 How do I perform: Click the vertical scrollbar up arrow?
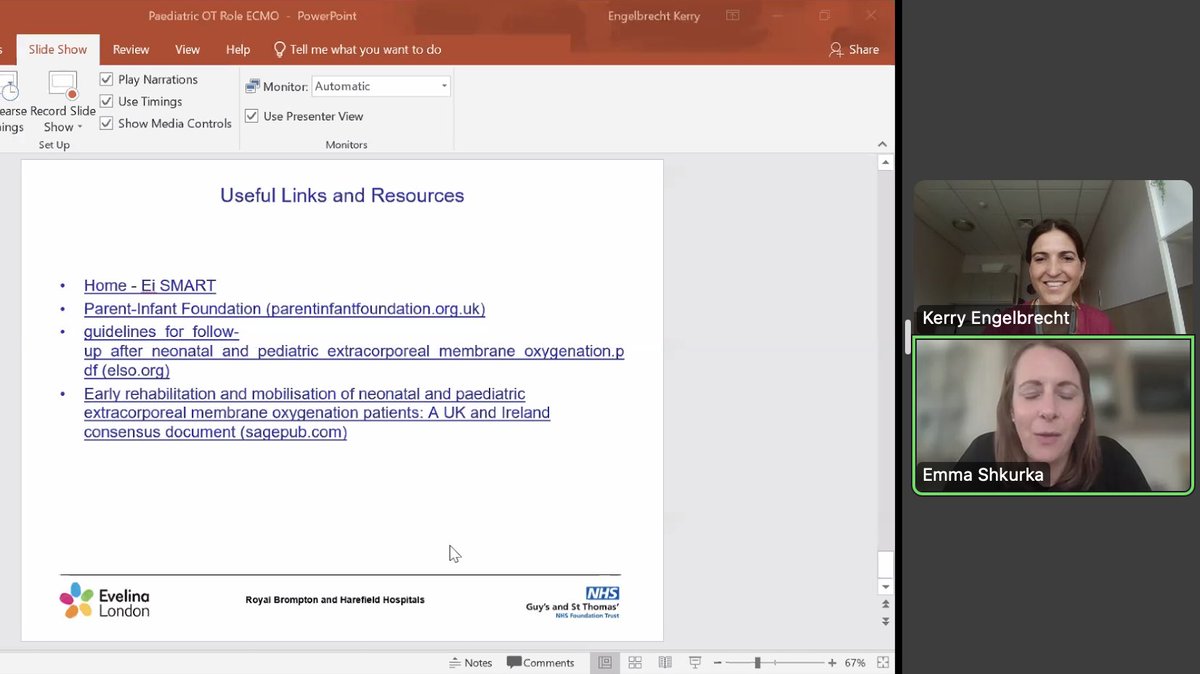click(885, 162)
